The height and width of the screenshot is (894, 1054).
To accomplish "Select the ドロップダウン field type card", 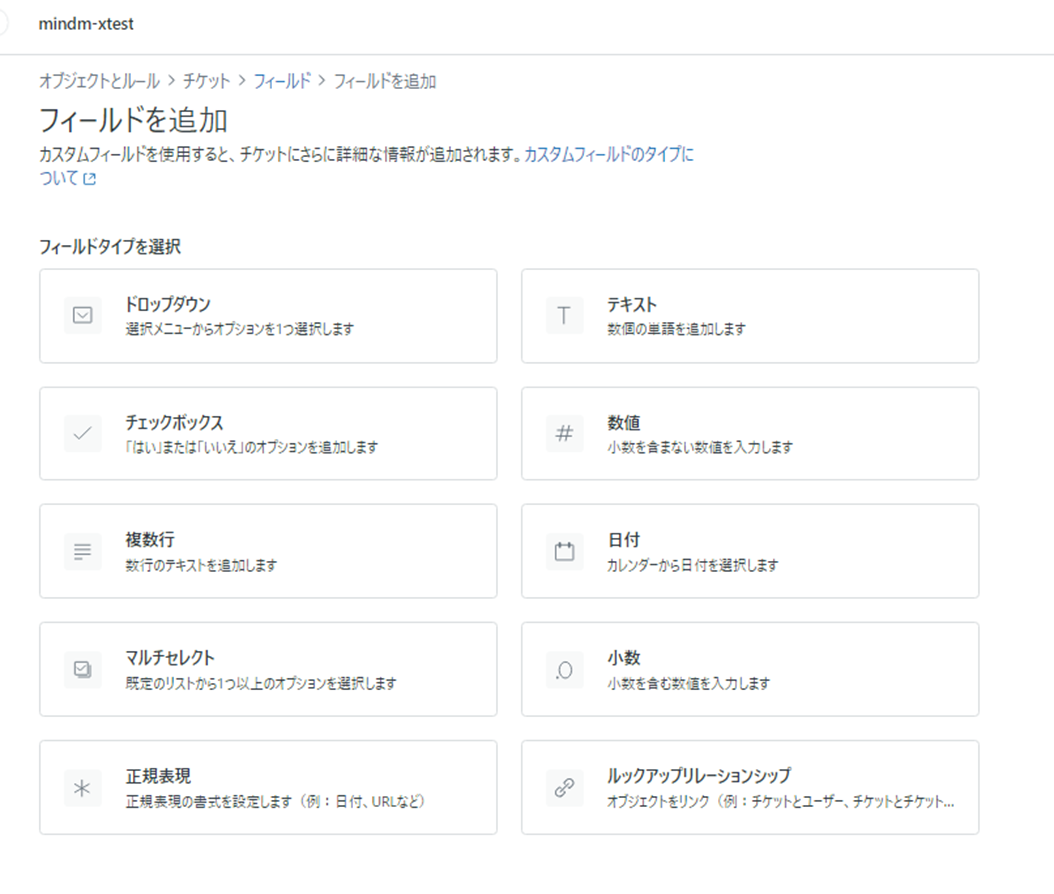I will coord(268,316).
